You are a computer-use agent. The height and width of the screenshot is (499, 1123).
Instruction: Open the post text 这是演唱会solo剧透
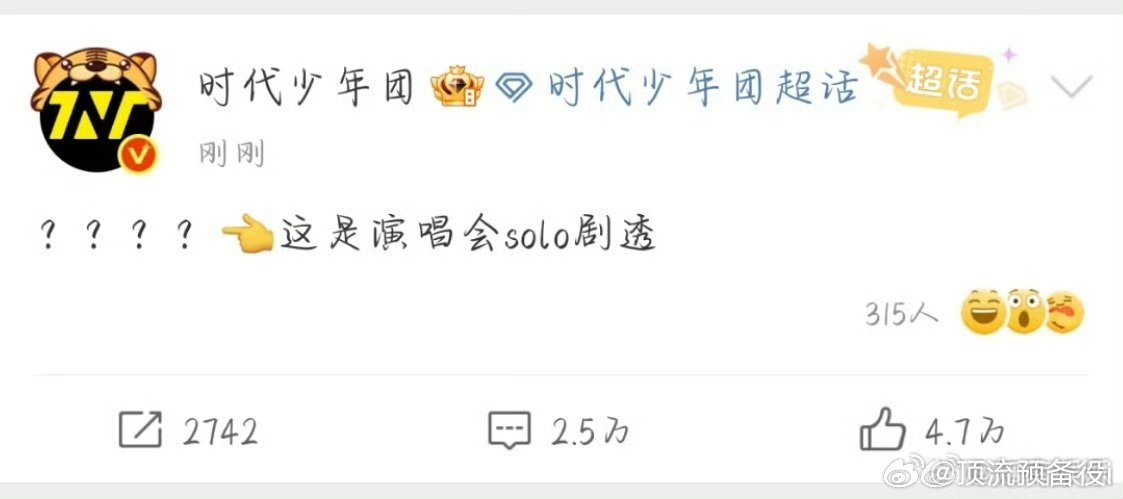tap(468, 236)
